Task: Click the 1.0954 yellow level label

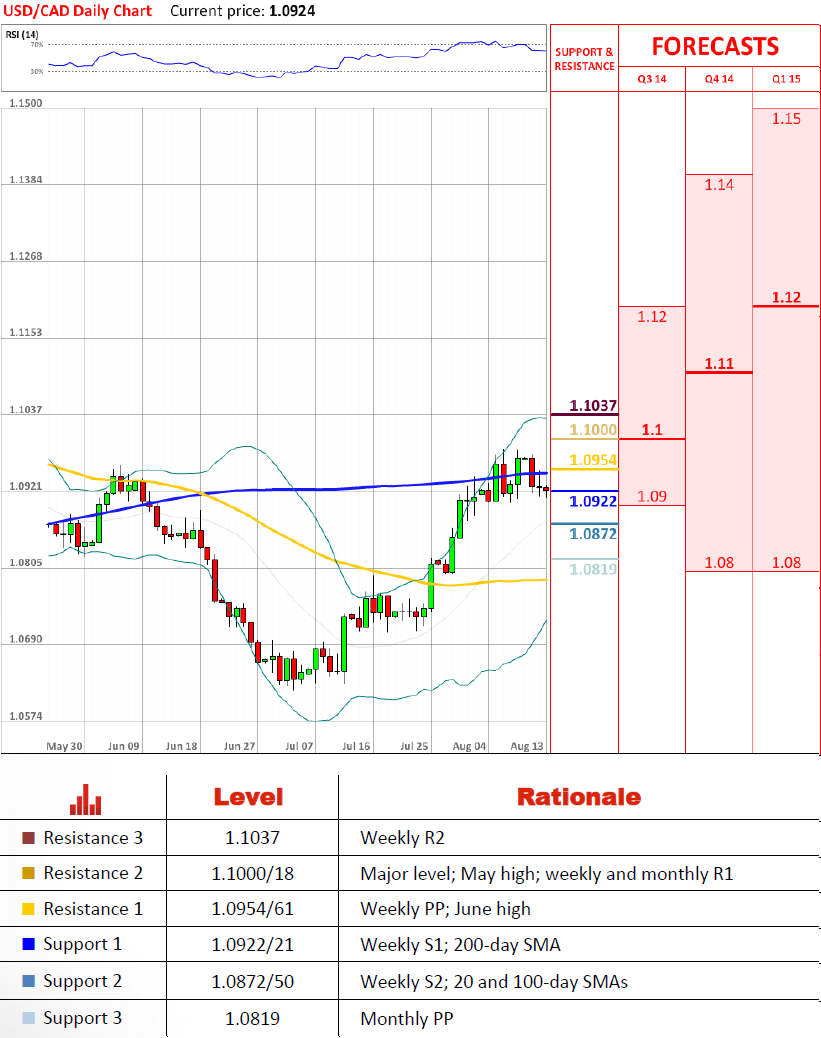Action: [593, 460]
